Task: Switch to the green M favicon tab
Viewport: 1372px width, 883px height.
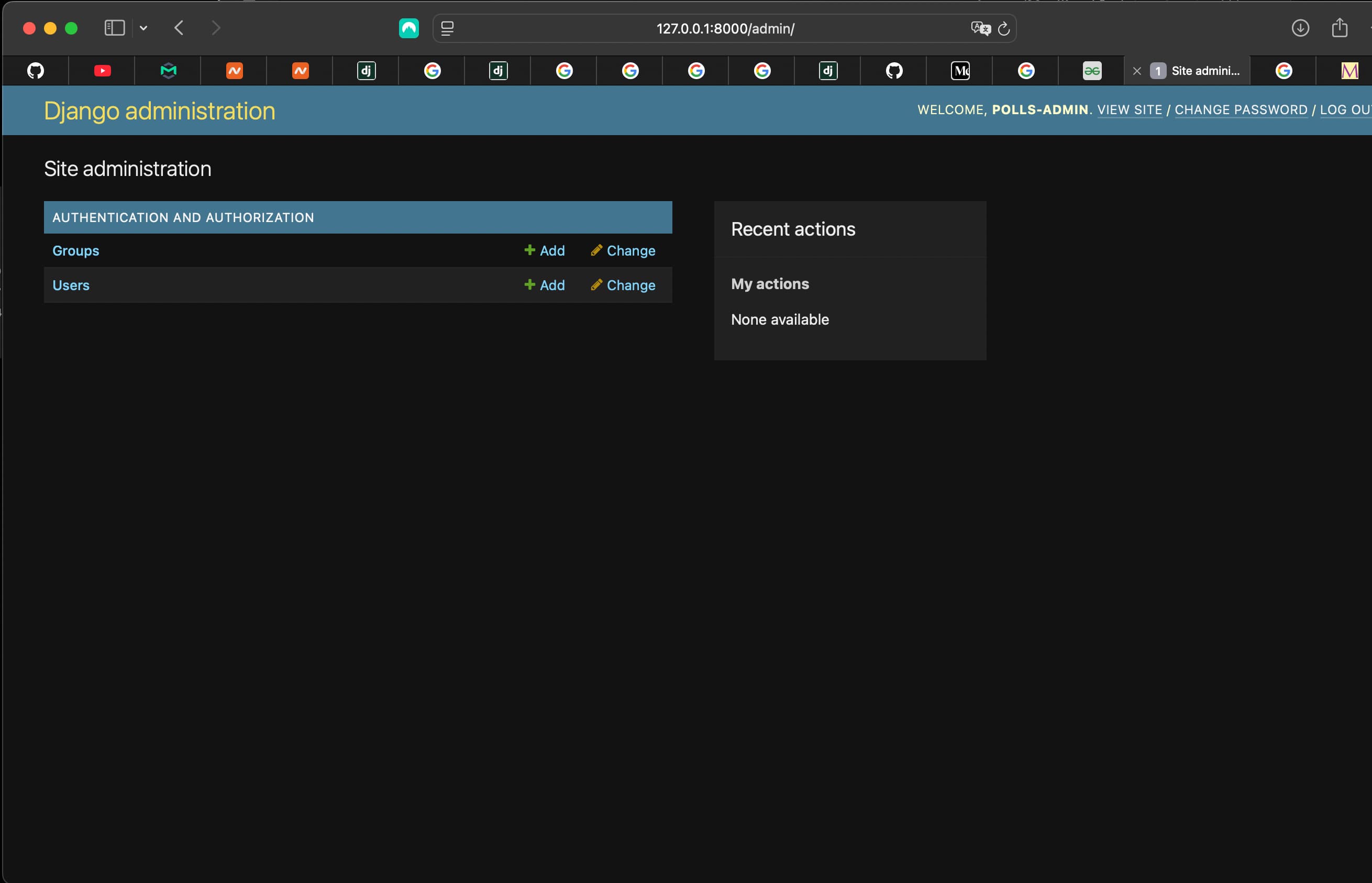Action: point(168,71)
